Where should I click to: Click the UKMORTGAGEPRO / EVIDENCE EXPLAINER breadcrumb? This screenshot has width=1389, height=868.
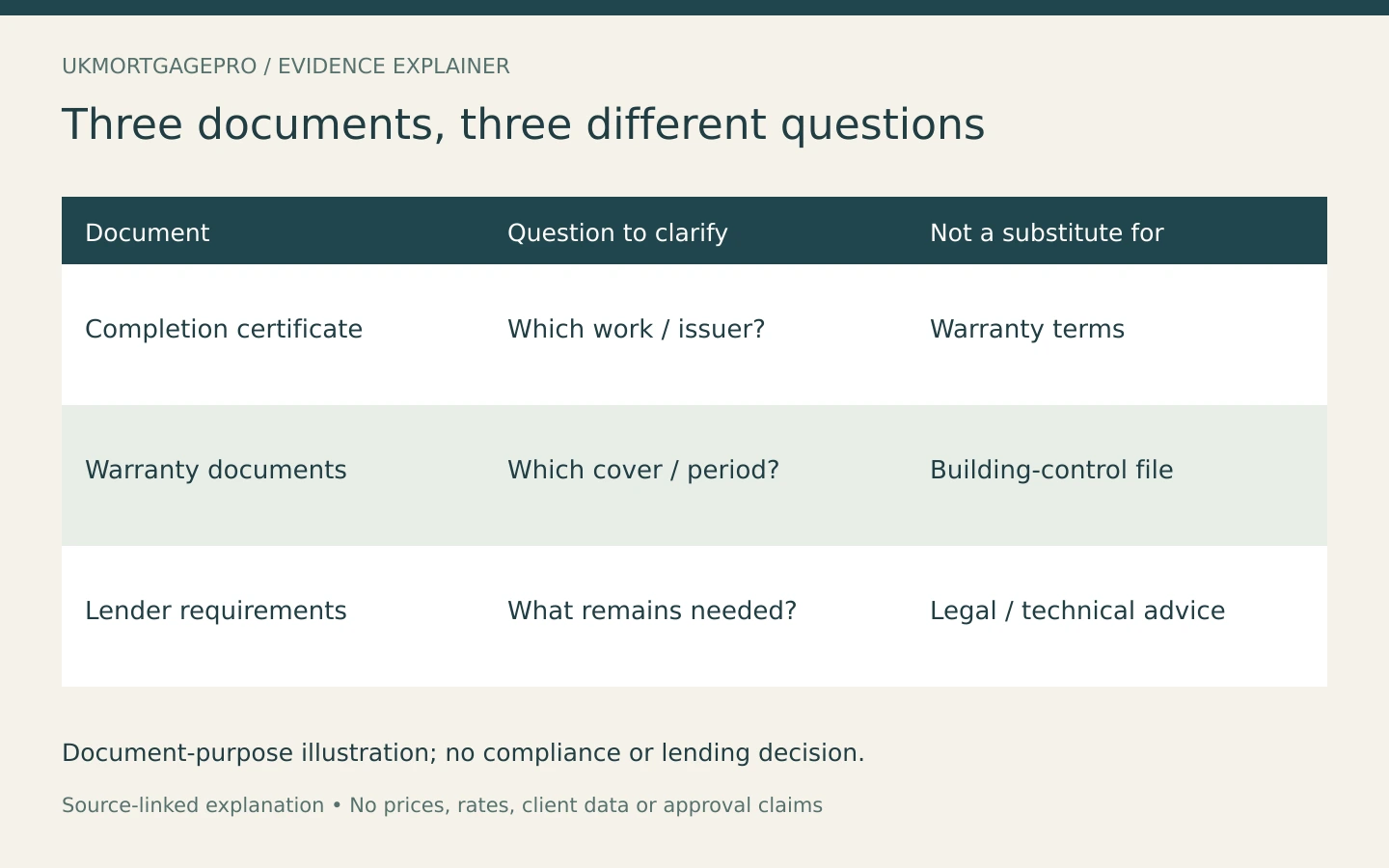click(286, 67)
